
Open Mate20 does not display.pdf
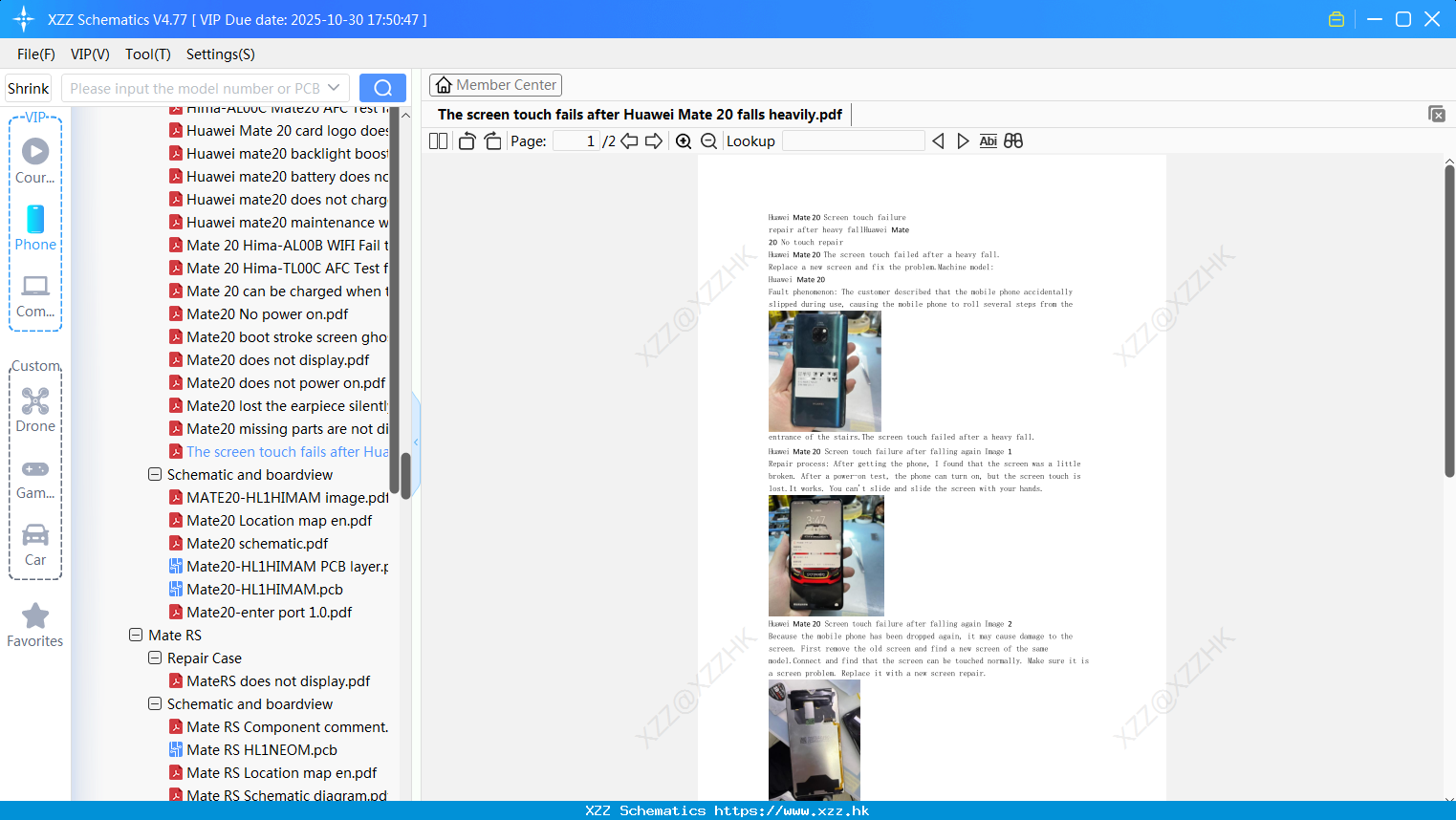(270, 360)
